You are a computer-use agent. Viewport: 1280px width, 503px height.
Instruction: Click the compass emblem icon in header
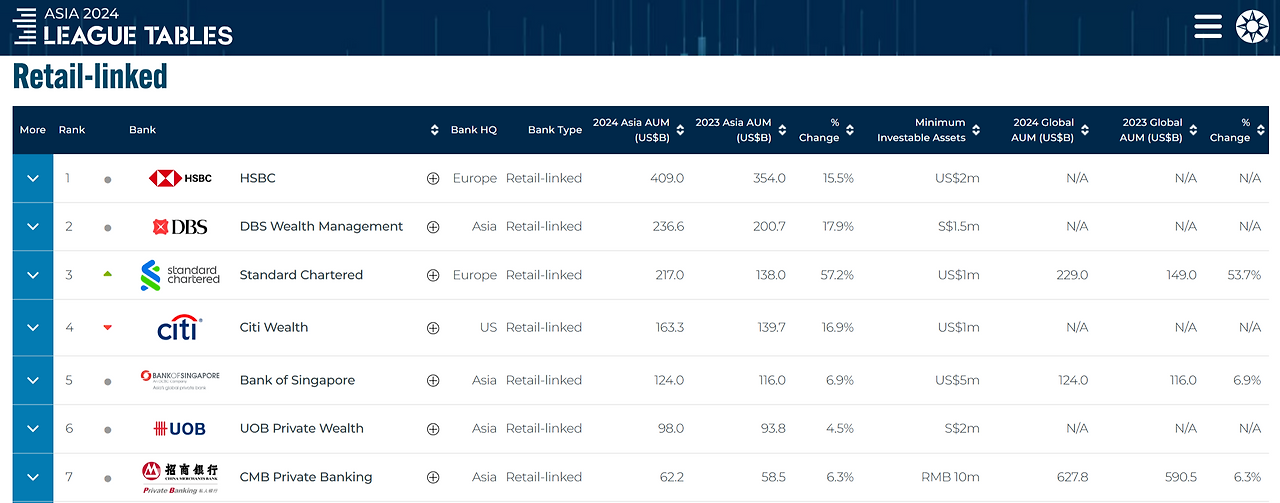[1252, 26]
